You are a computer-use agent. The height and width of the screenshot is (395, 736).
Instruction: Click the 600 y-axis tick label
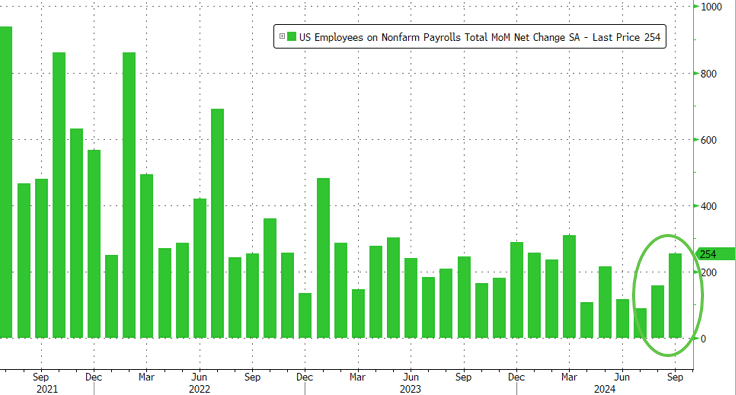pos(709,140)
